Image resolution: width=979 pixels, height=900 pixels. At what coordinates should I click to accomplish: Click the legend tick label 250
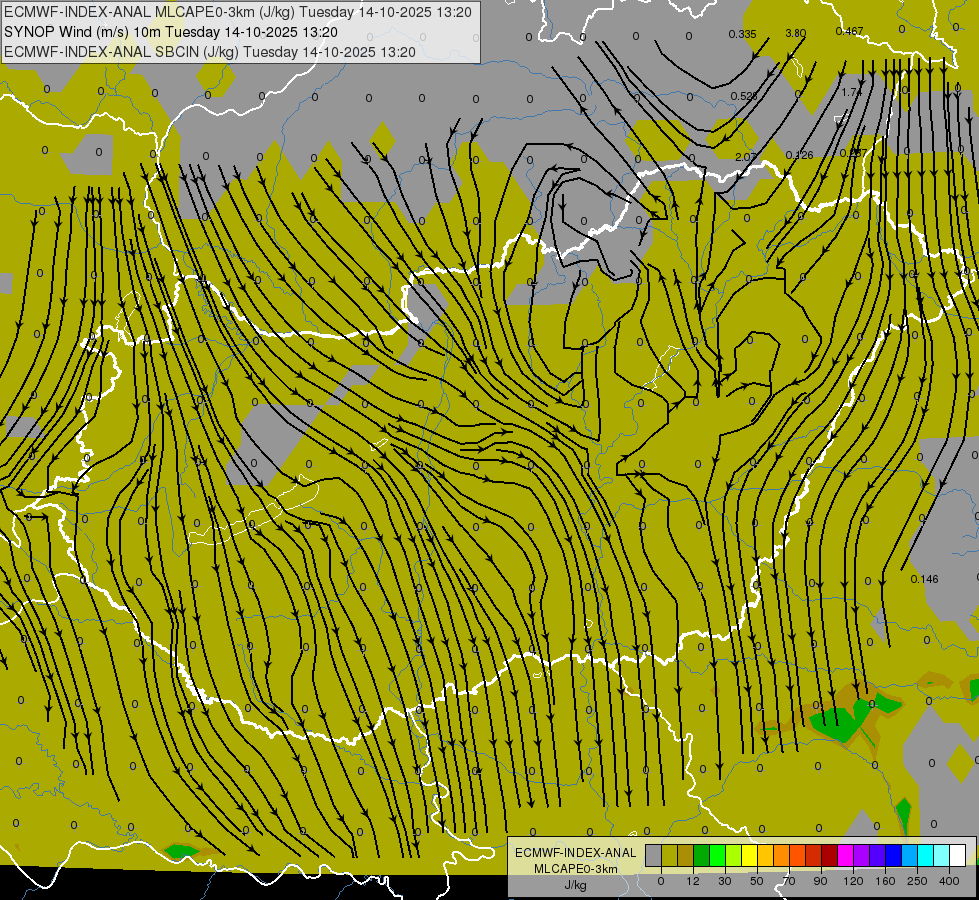[917, 881]
